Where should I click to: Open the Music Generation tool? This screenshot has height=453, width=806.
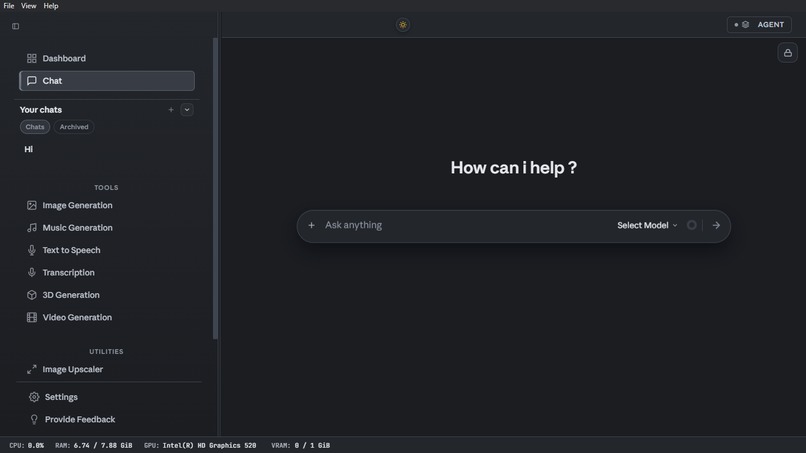click(x=107, y=228)
